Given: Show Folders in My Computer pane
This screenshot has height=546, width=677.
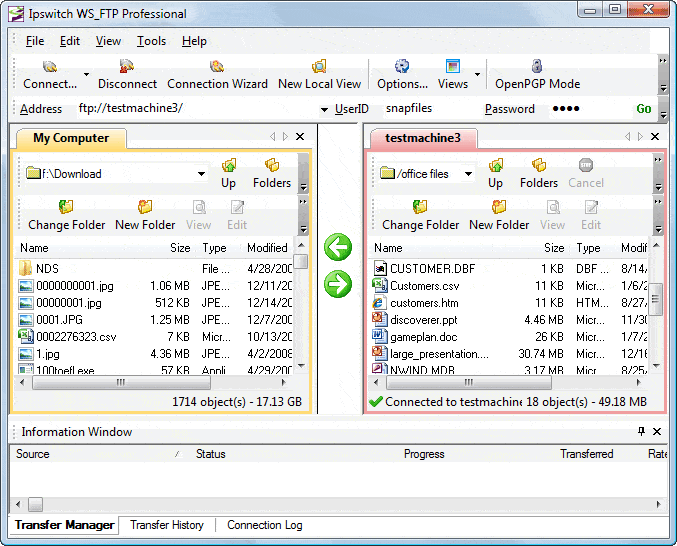Looking at the screenshot, I should (x=272, y=174).
